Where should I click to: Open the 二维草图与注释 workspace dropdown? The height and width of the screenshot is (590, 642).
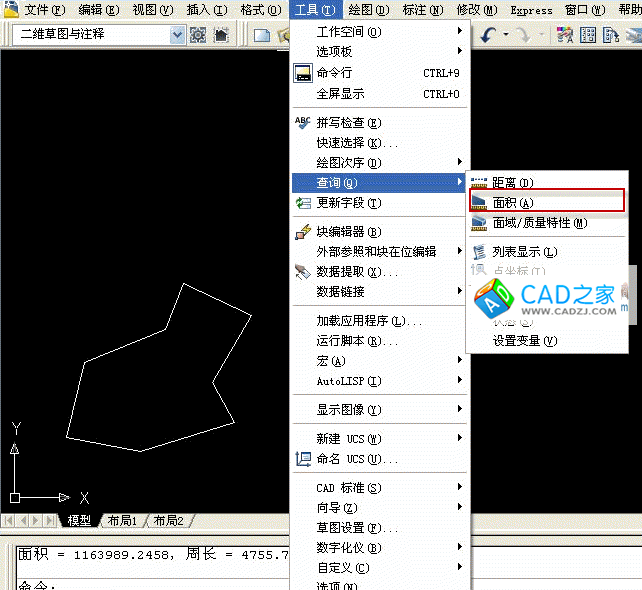pos(177,35)
